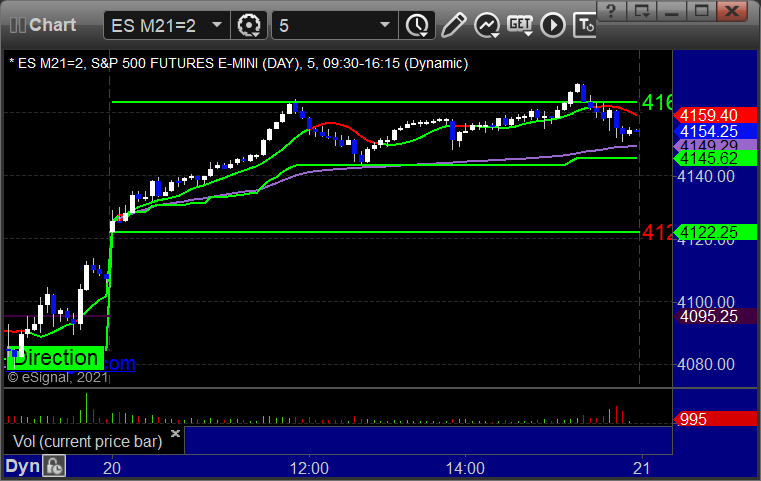Click the 4140.00 axis label

706,176
